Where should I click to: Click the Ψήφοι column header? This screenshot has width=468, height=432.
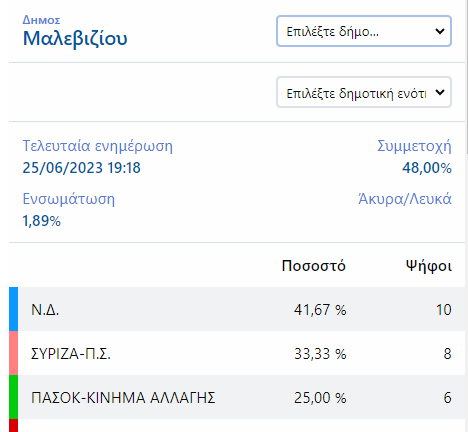click(x=429, y=266)
